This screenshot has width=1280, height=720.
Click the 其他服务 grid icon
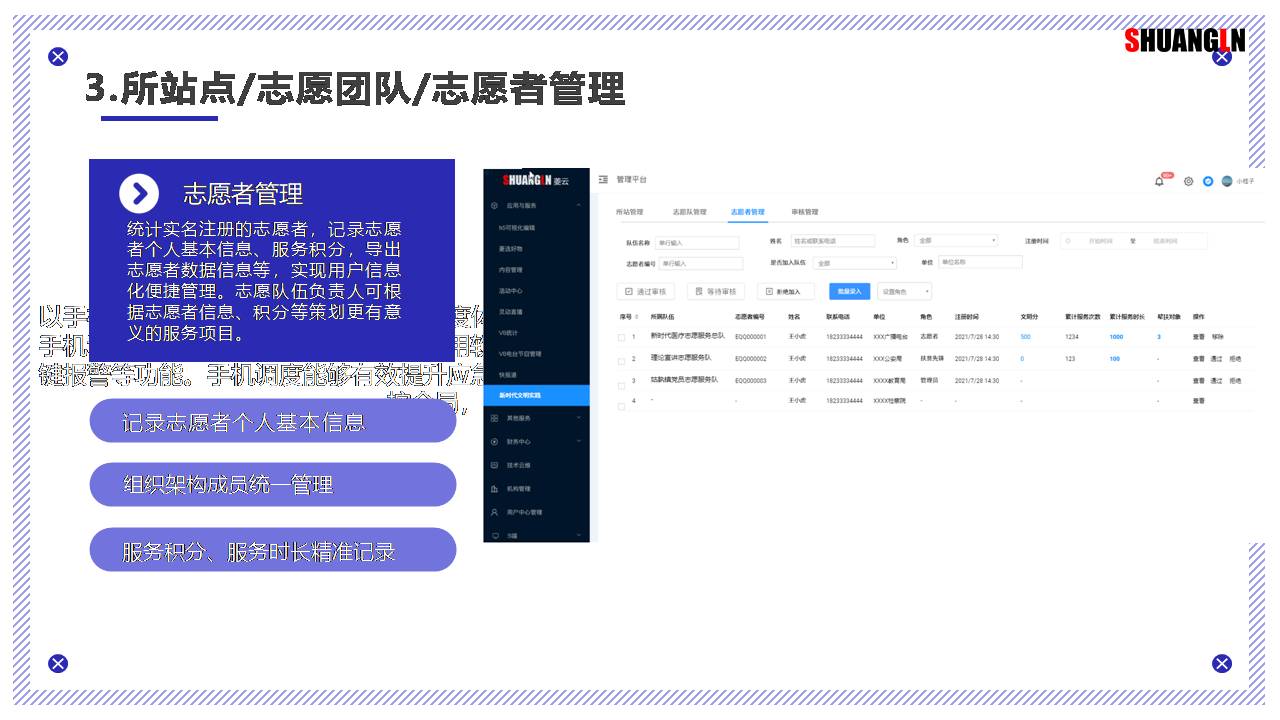tap(495, 418)
